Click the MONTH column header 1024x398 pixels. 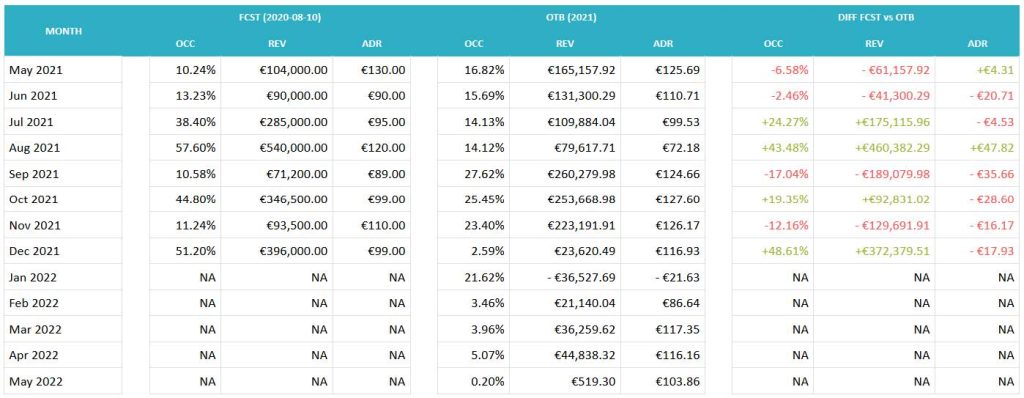[x=63, y=31]
